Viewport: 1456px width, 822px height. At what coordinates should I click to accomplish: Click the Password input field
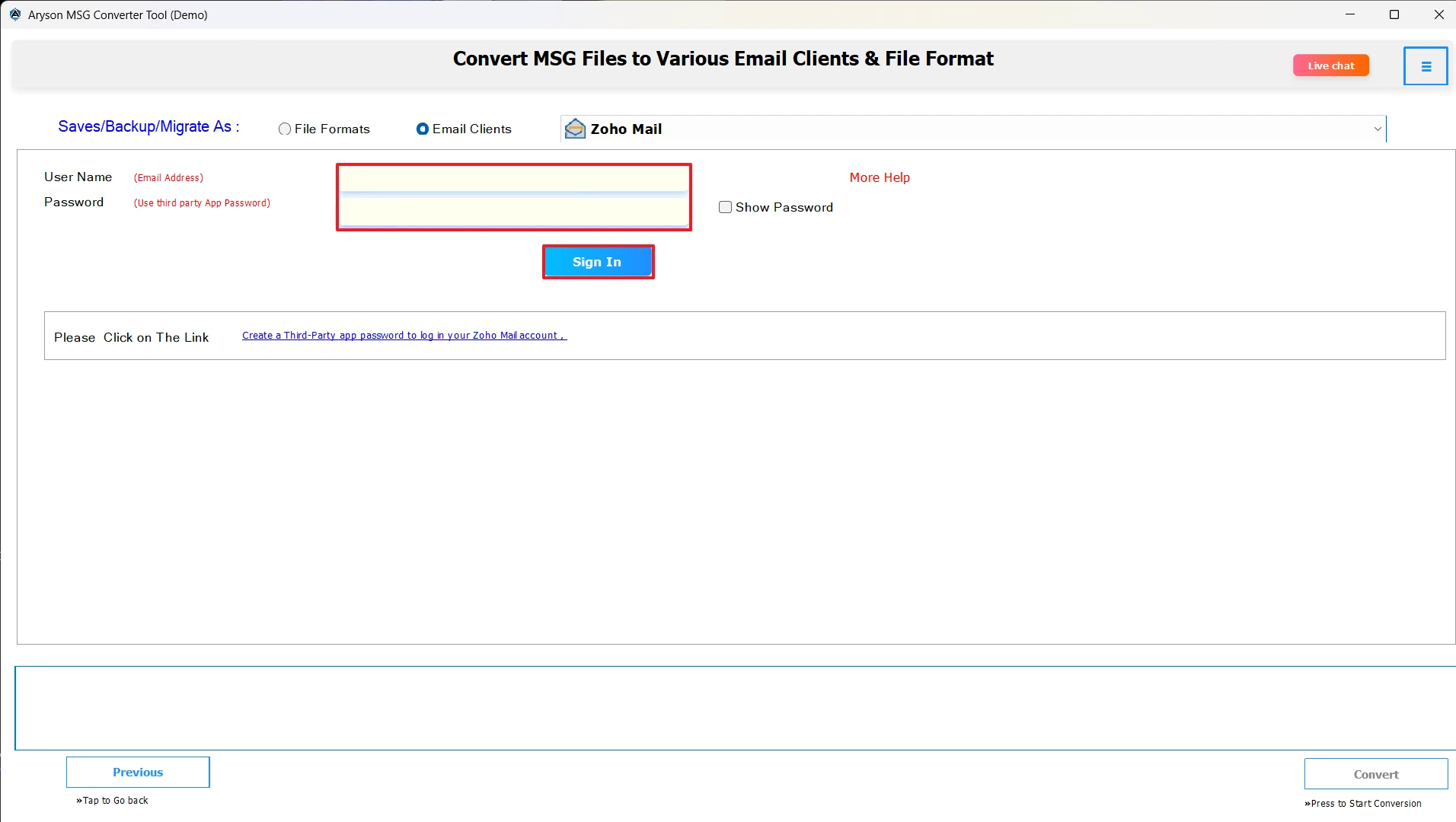[514, 212]
